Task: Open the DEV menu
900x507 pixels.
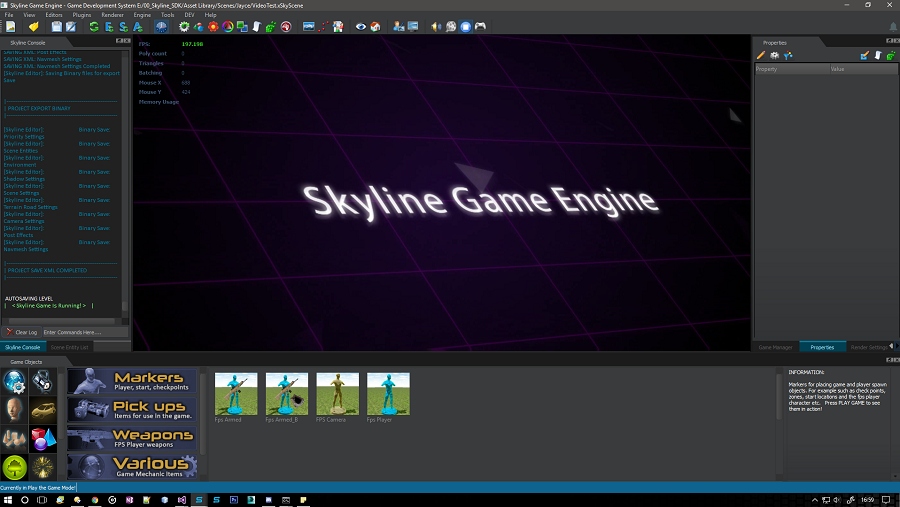Action: tap(189, 15)
